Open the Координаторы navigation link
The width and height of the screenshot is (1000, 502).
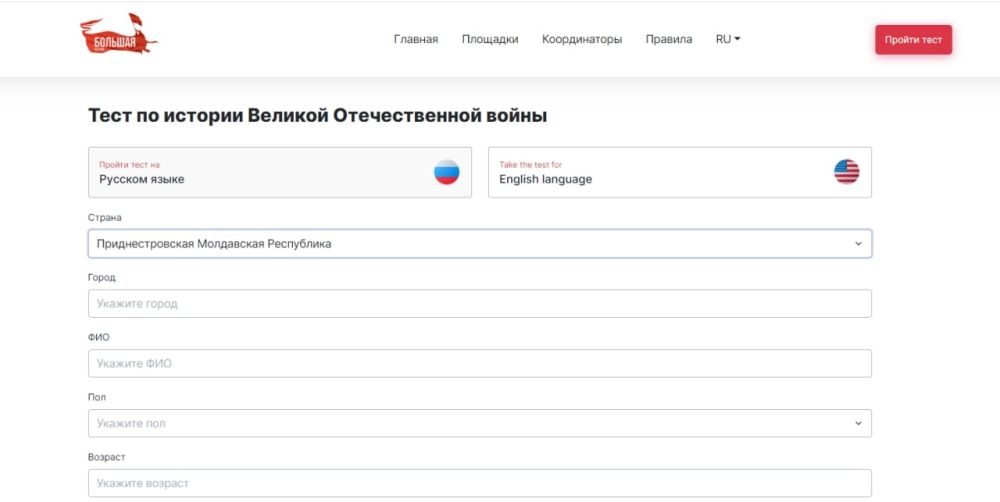(582, 40)
